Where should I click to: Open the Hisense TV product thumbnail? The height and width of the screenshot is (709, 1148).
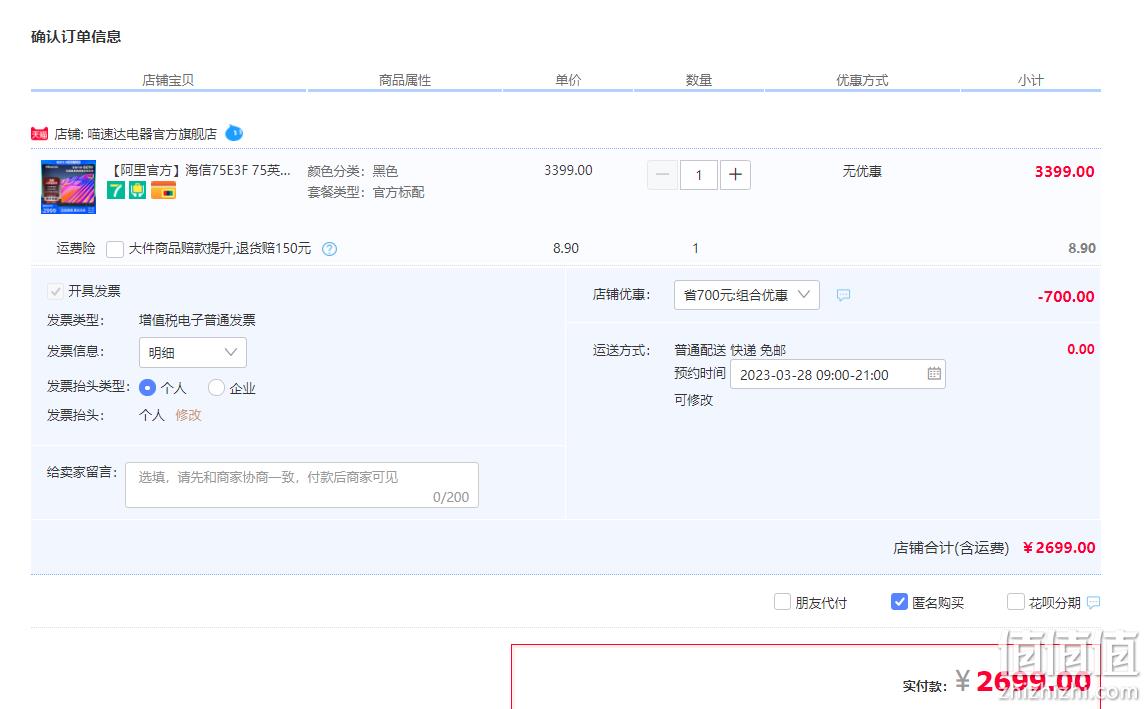68,187
